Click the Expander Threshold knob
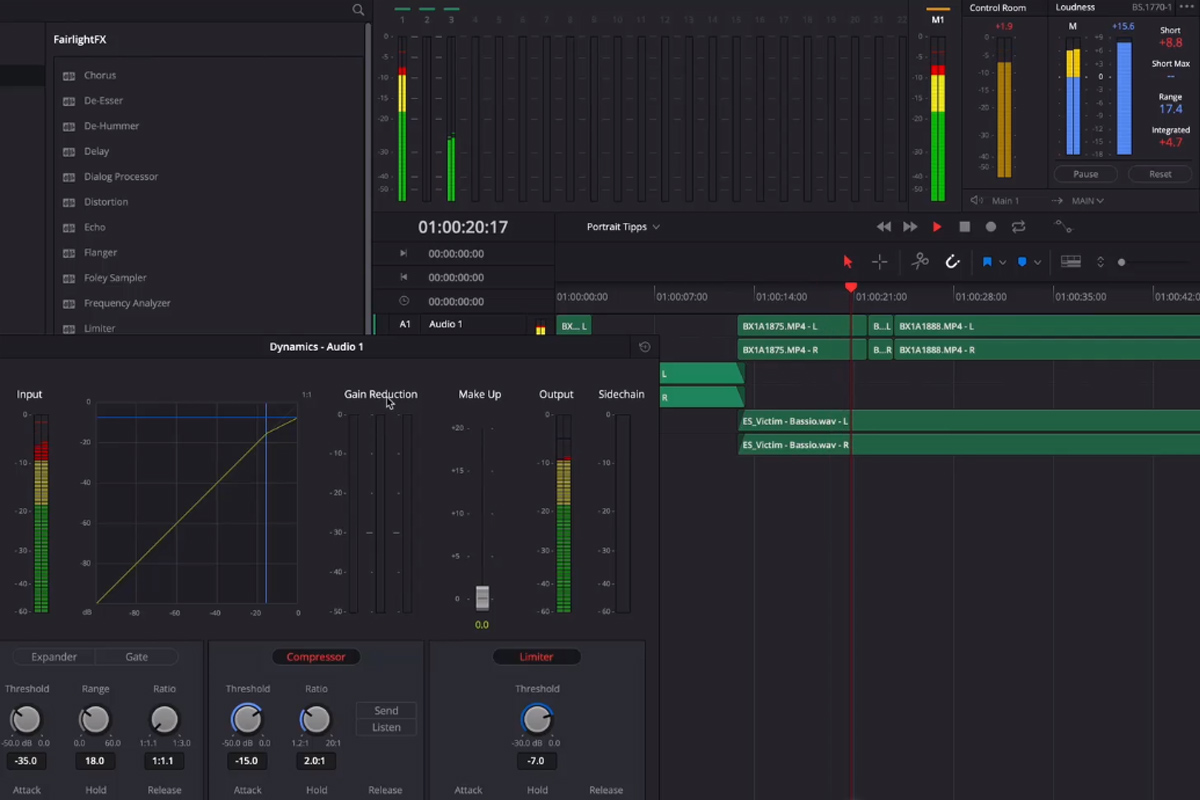The height and width of the screenshot is (800, 1200). [x=26, y=719]
